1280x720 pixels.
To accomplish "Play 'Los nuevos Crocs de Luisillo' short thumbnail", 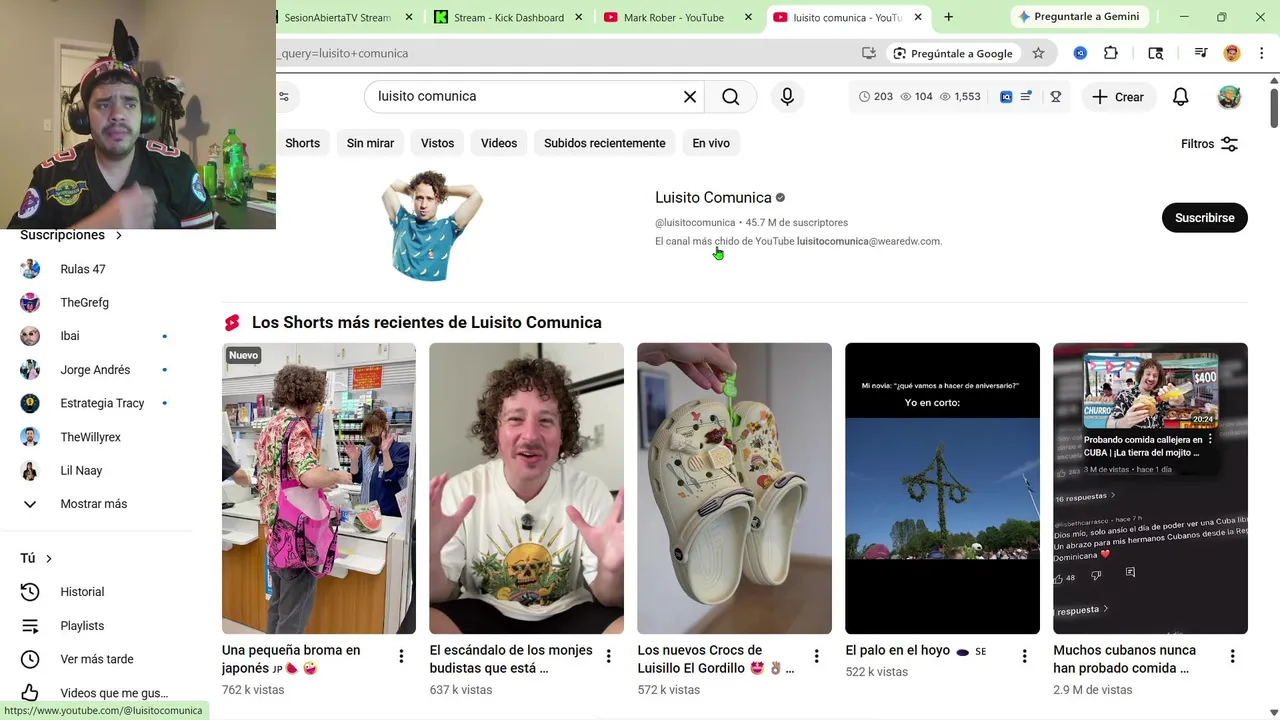I will pos(734,488).
